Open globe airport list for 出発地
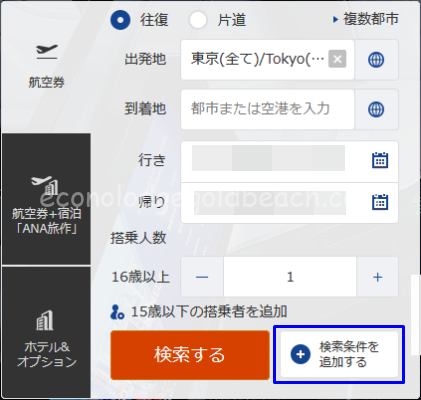 pos(376,60)
